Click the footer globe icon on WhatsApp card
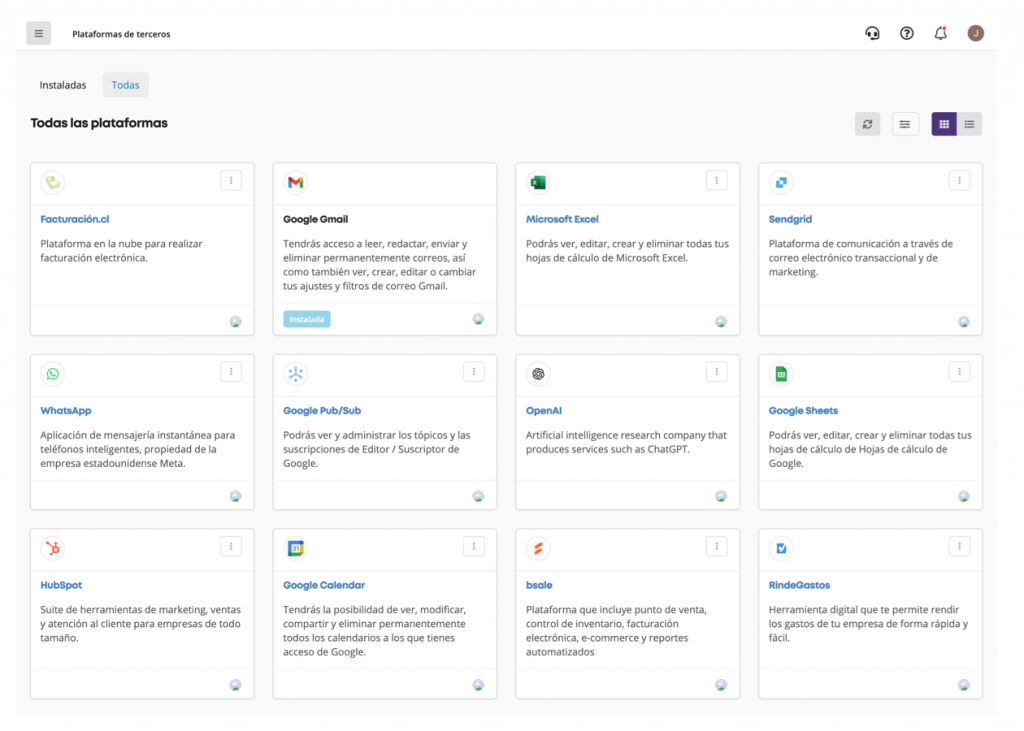Image resolution: width=1024 pixels, height=731 pixels. point(236,496)
